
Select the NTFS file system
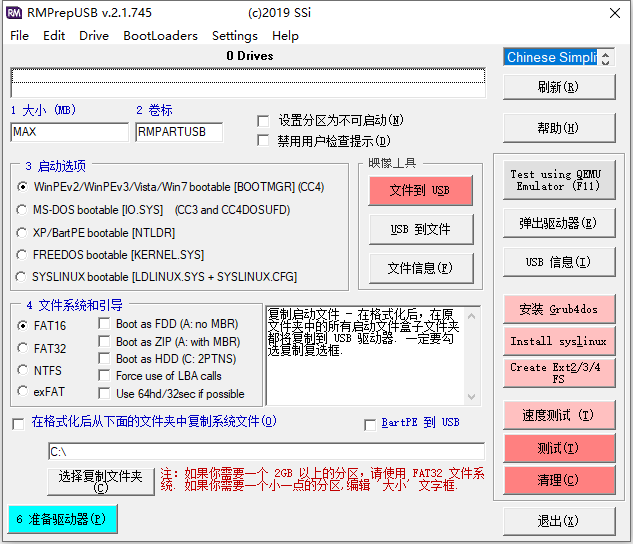(x=23, y=370)
